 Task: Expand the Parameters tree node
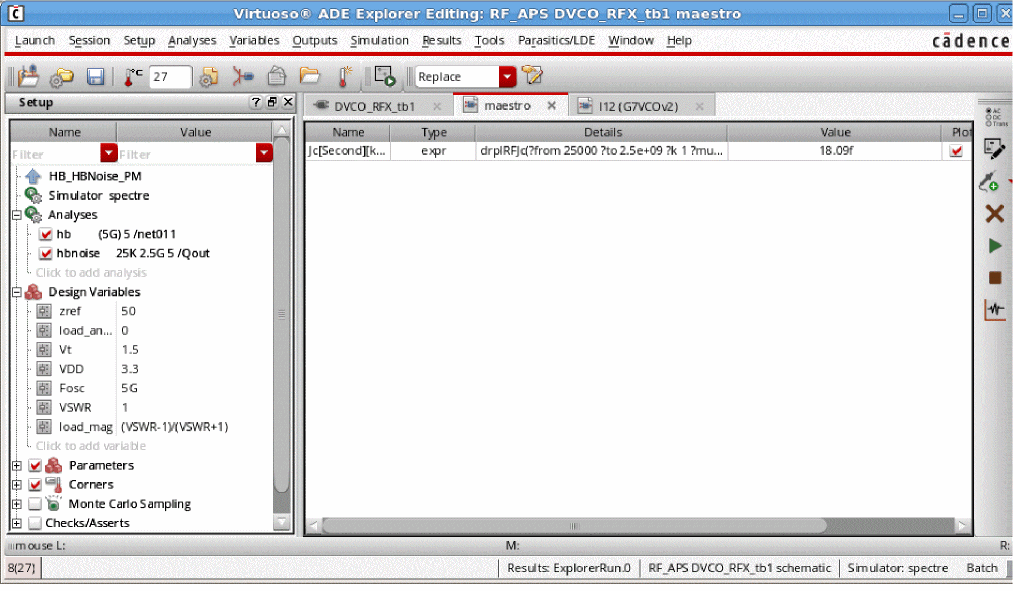pyautogui.click(x=17, y=465)
